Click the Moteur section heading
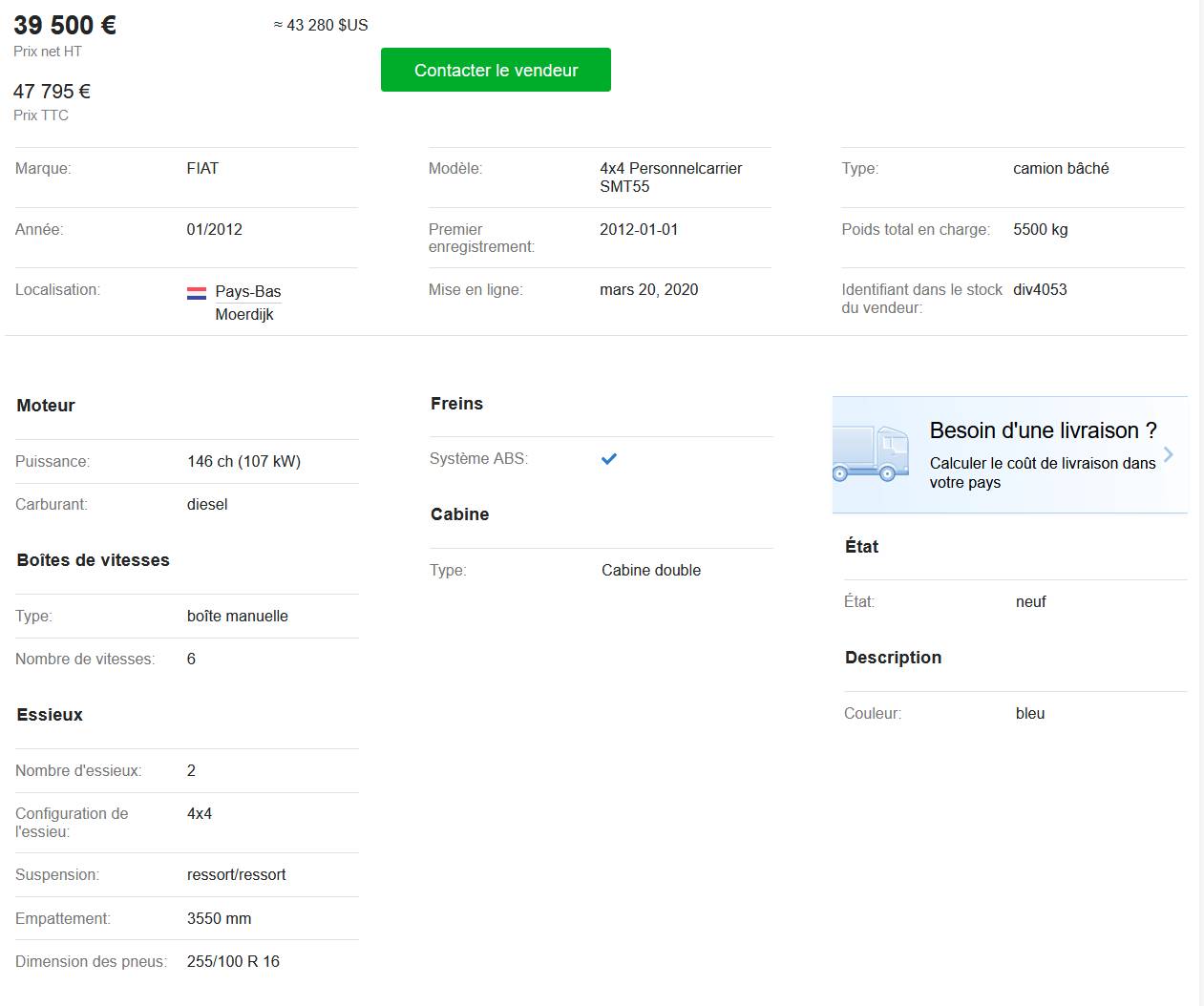1204x1006 pixels. [46, 406]
